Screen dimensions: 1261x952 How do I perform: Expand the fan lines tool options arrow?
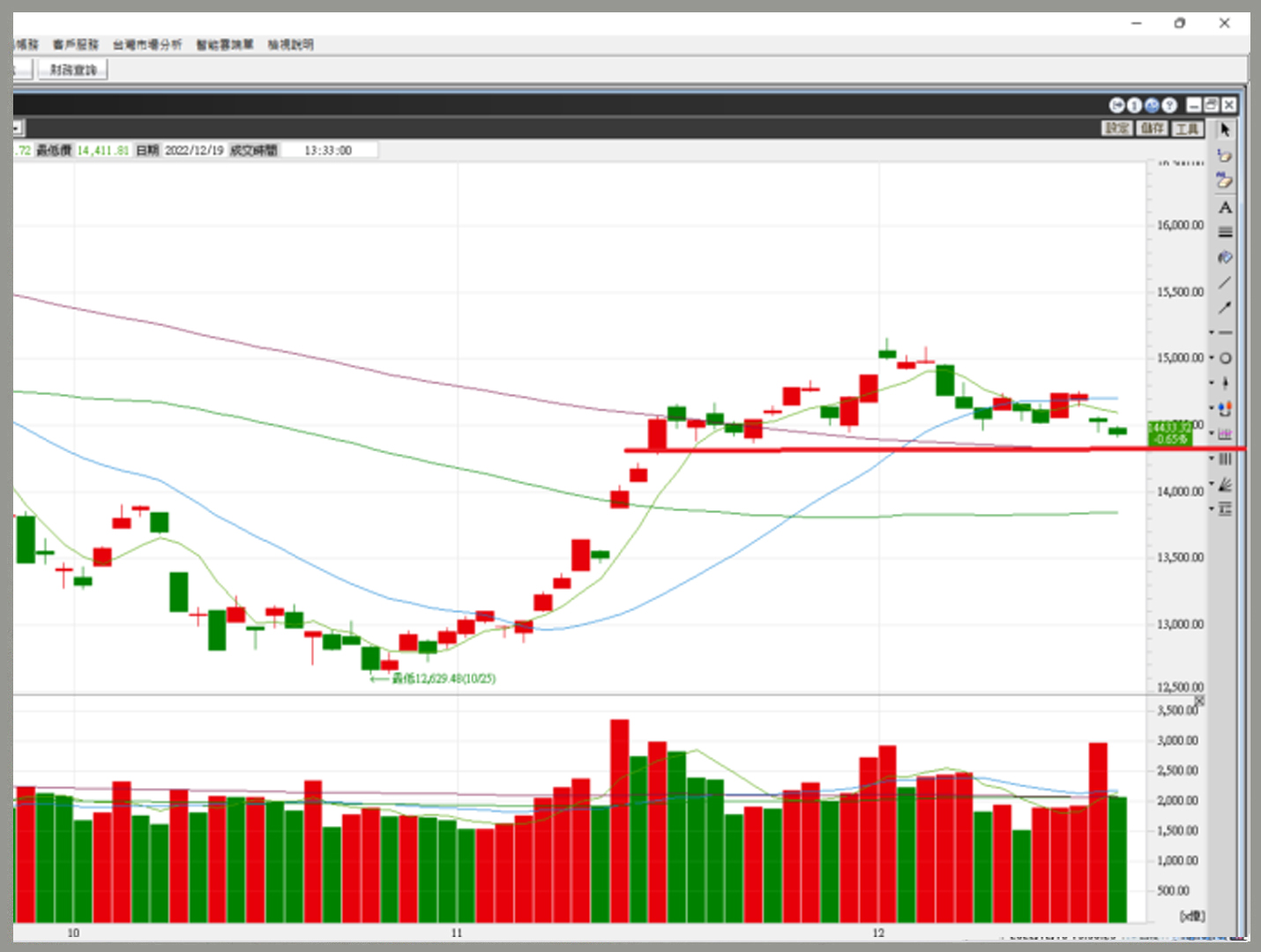click(x=1212, y=483)
